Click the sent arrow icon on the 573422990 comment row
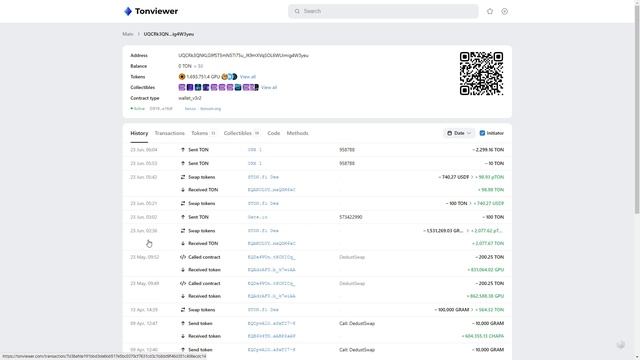Screen dimensions: 640x360 (x=183, y=217)
